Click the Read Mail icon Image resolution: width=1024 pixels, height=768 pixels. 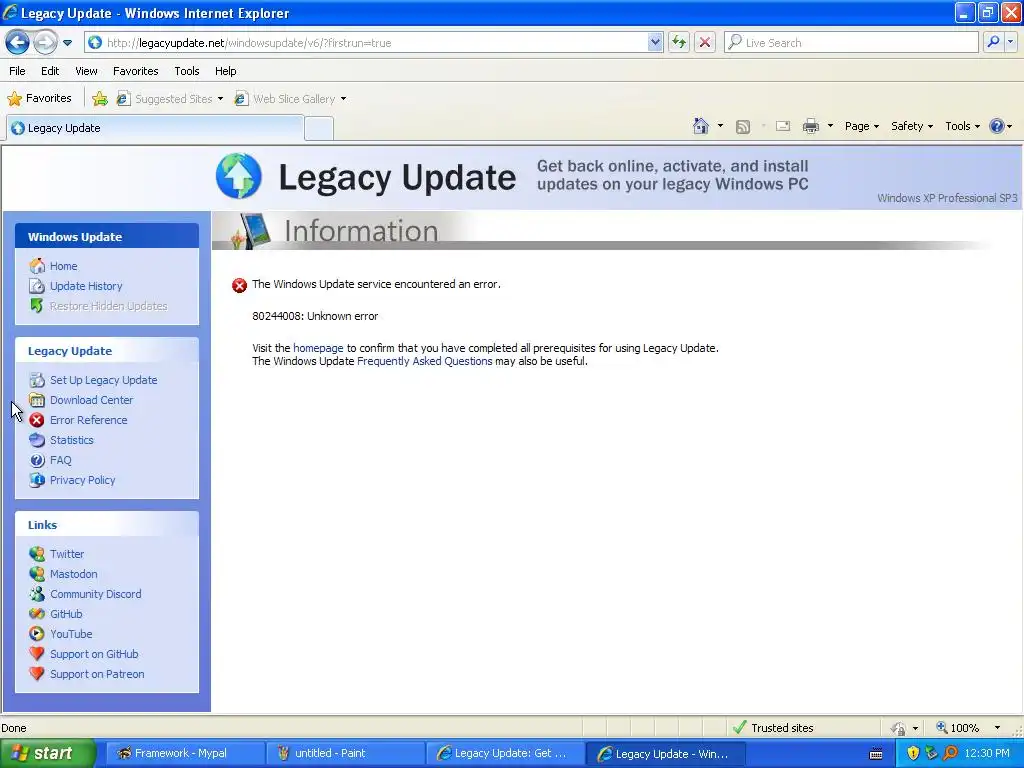783,126
